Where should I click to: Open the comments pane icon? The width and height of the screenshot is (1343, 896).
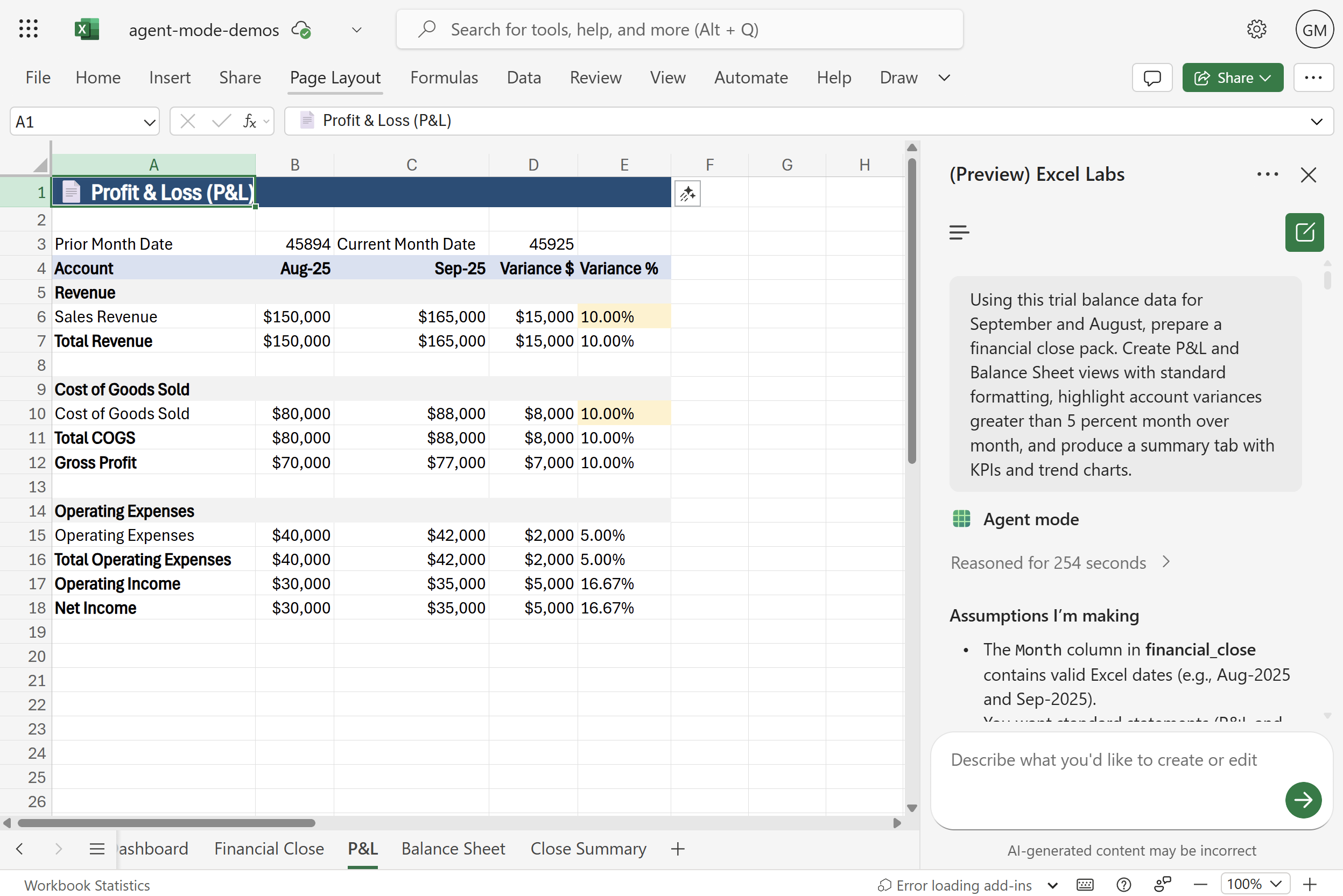click(x=1151, y=77)
